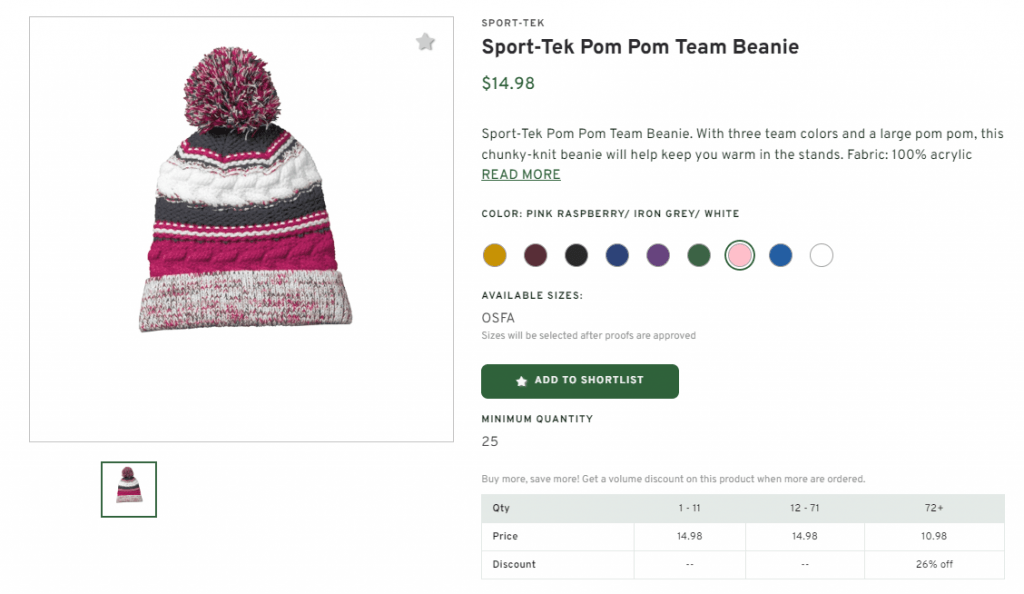The height and width of the screenshot is (594, 1024).
Task: Select the black color swatch
Action: coord(576,255)
